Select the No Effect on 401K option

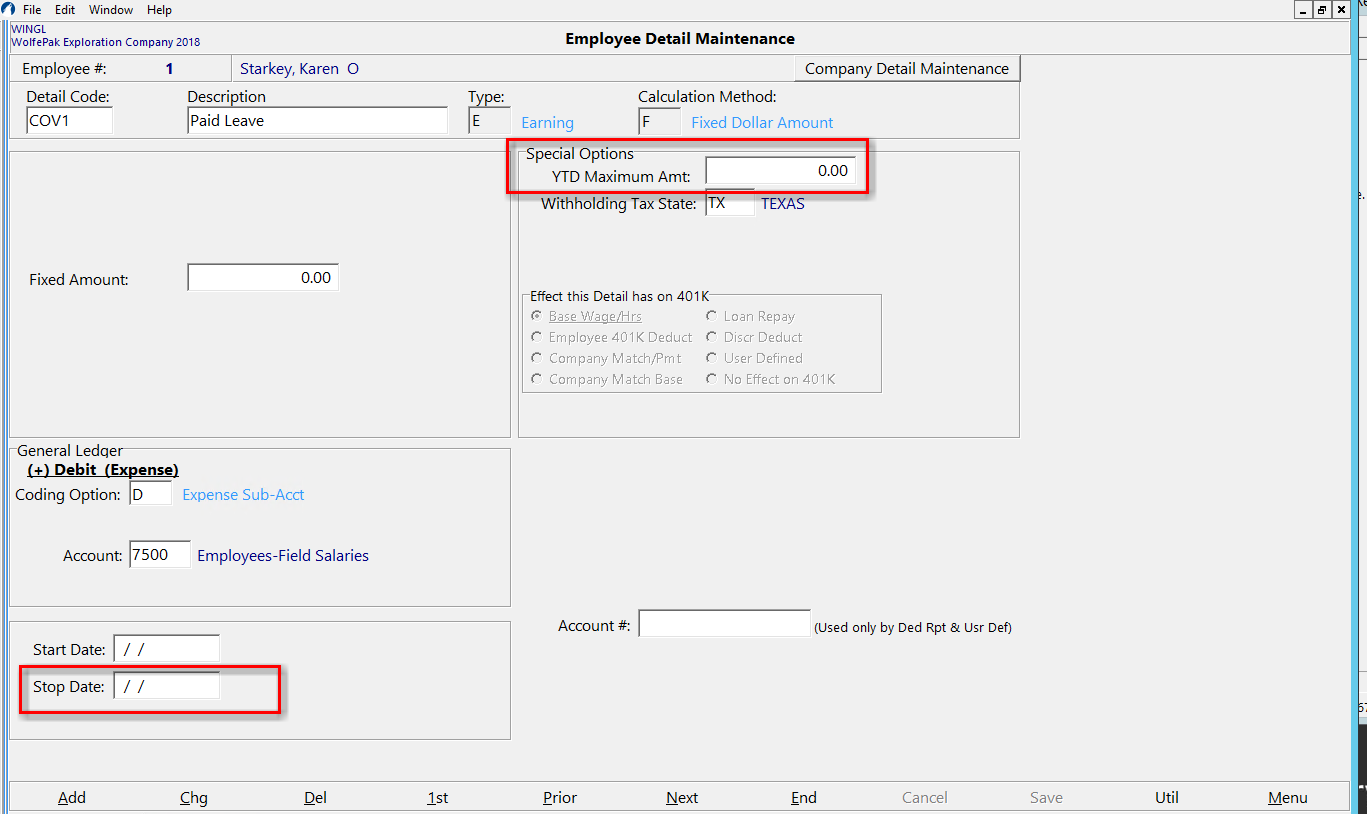710,378
